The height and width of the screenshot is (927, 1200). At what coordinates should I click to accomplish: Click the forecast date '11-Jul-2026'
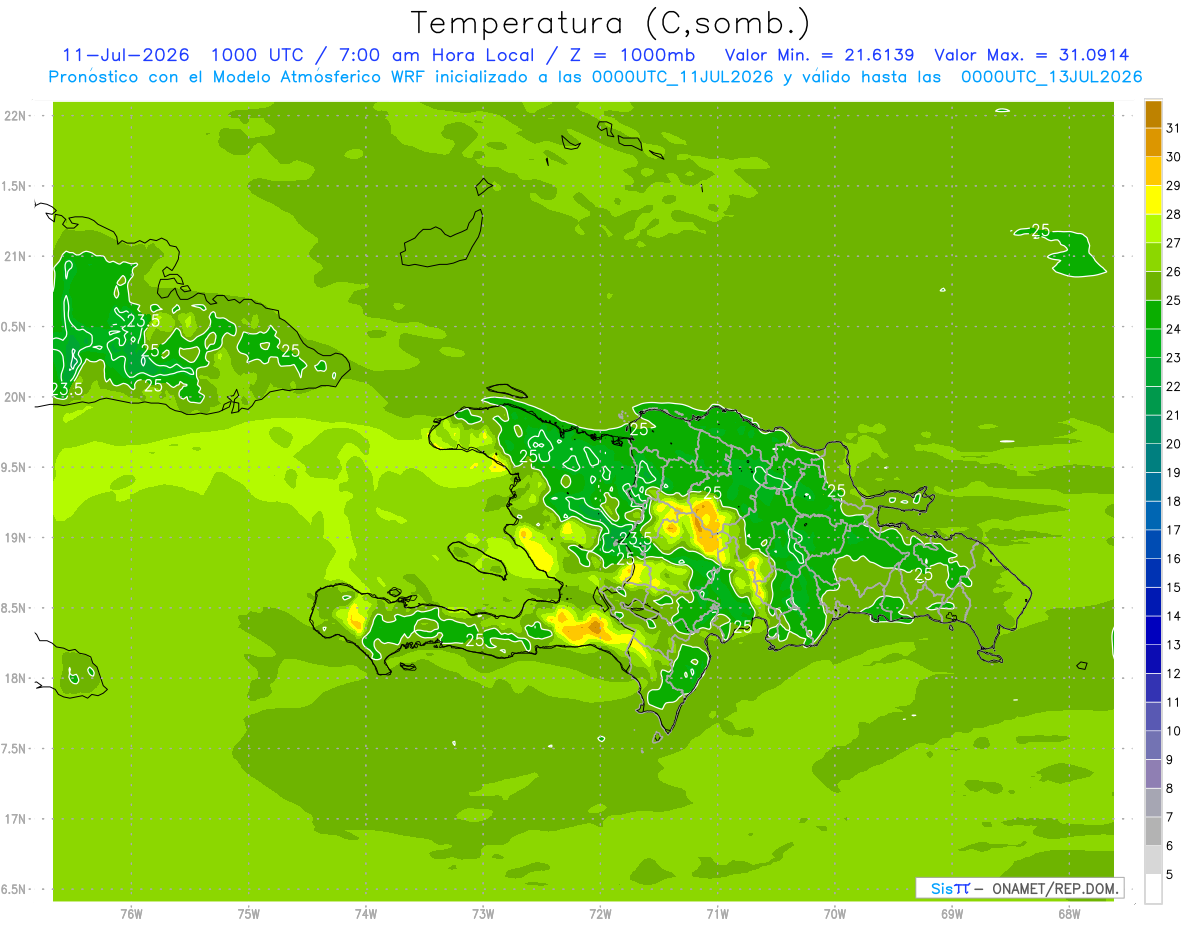point(127,55)
